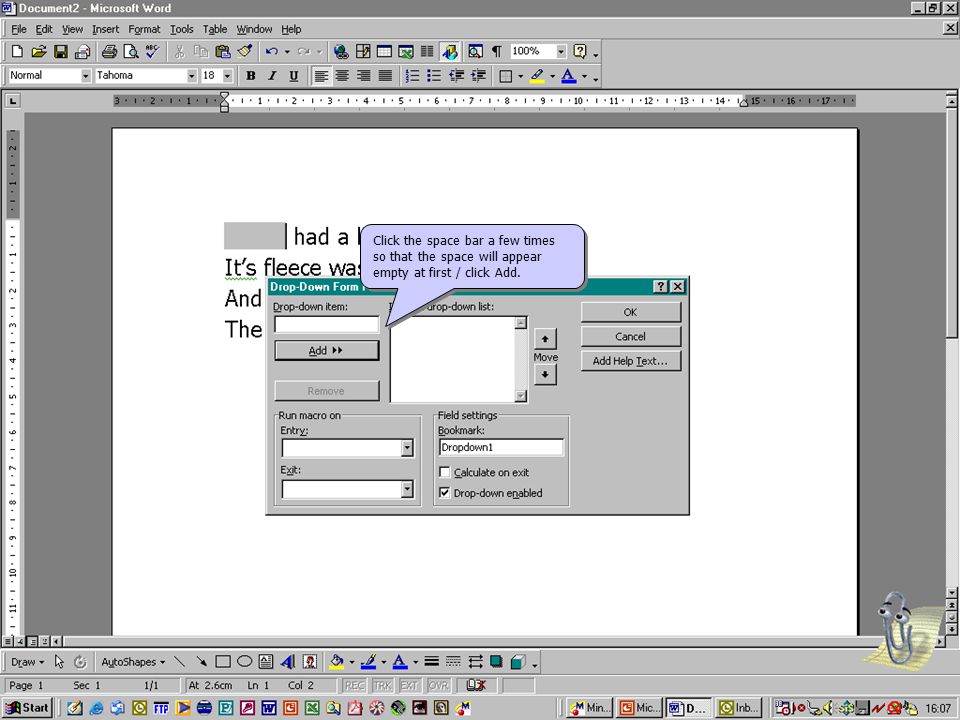Open the Style dropdown showing Normal
The height and width of the screenshot is (720, 960).
[86, 75]
